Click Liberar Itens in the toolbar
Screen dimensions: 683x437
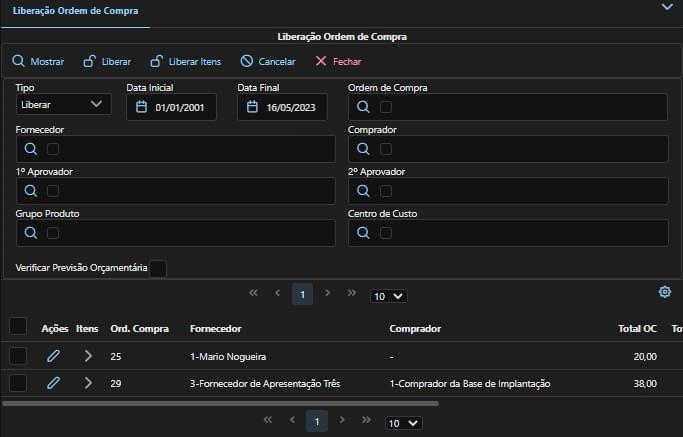[x=186, y=61]
